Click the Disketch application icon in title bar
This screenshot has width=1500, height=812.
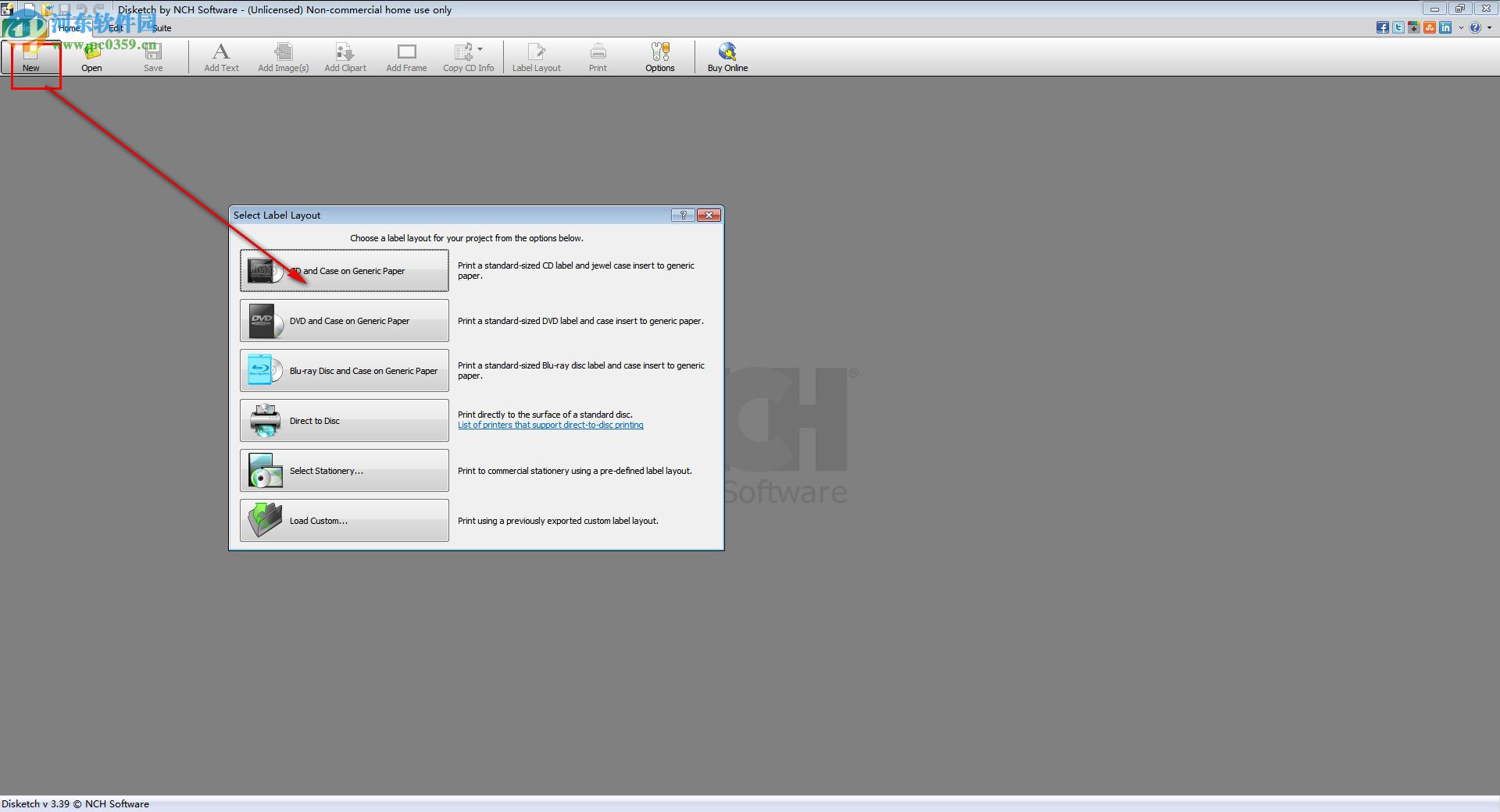[x=8, y=9]
